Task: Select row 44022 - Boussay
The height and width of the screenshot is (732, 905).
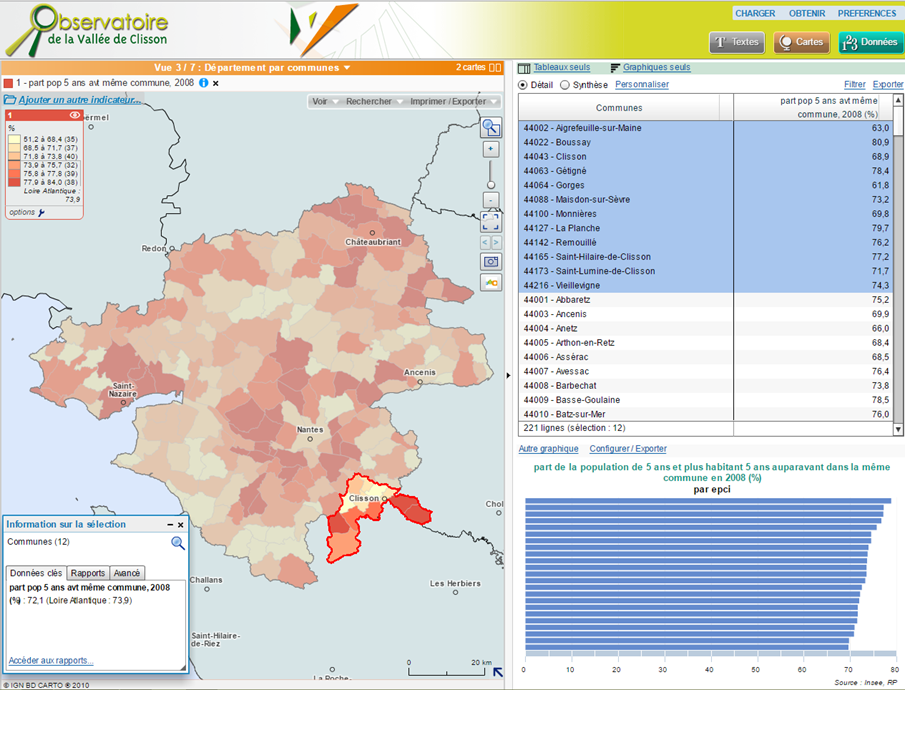Action: [x=706, y=142]
